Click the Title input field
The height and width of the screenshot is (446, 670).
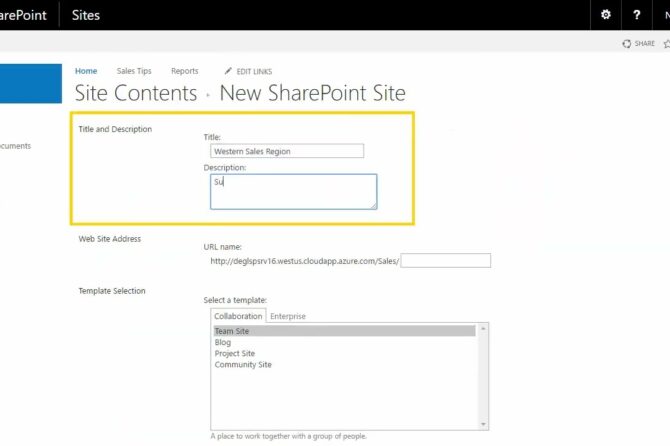[286, 151]
